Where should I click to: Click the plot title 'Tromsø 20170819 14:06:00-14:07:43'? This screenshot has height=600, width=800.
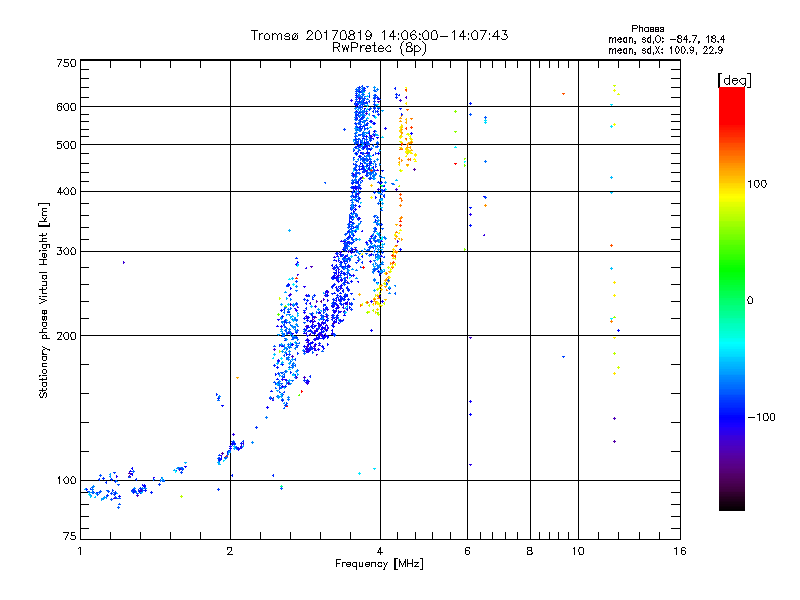click(x=379, y=35)
